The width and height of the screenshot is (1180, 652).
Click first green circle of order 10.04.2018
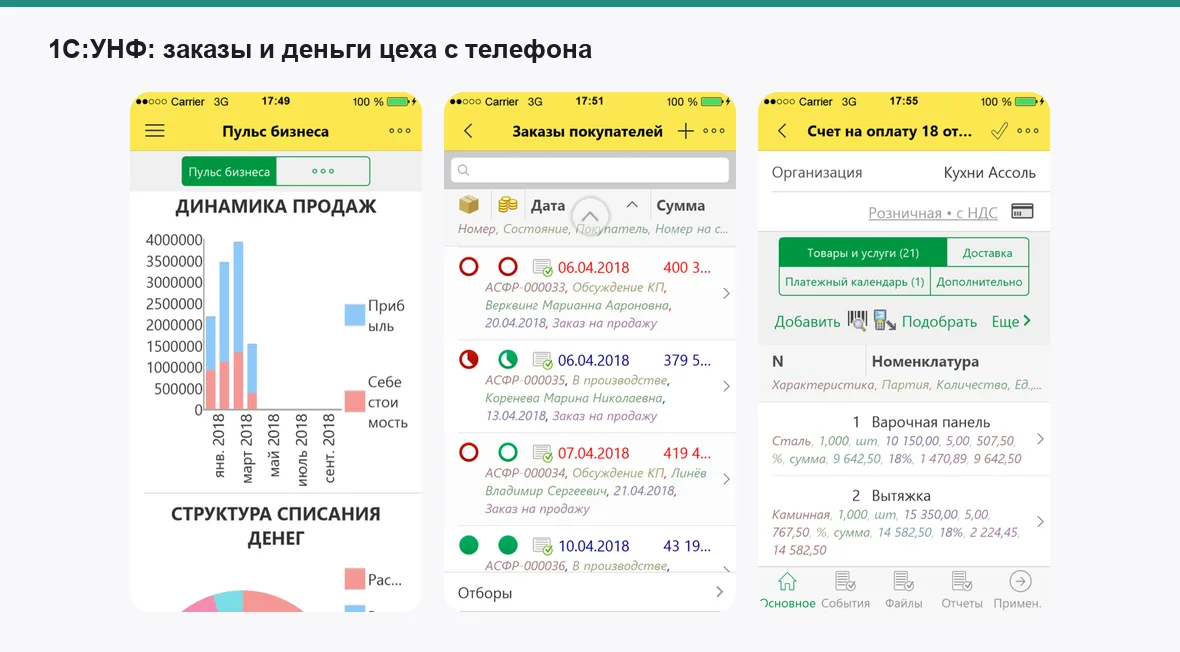tap(469, 544)
